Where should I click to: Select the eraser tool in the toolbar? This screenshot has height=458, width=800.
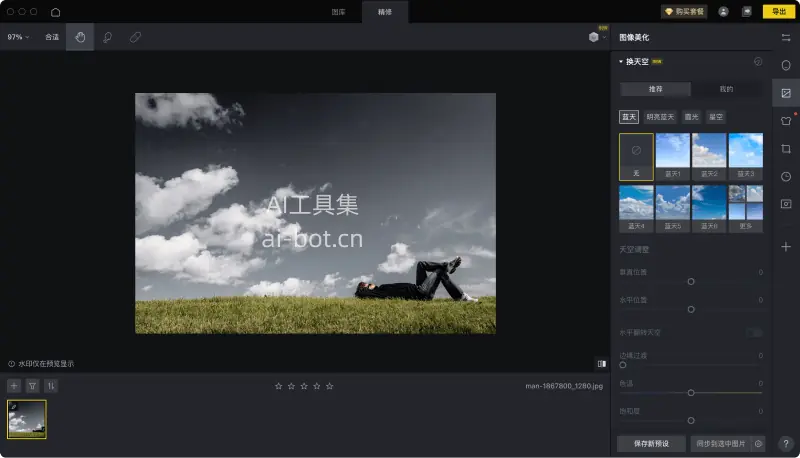click(x=135, y=37)
